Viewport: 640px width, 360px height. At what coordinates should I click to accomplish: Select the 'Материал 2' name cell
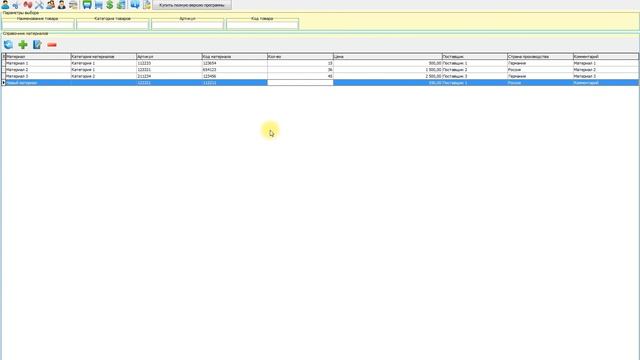pos(38,70)
